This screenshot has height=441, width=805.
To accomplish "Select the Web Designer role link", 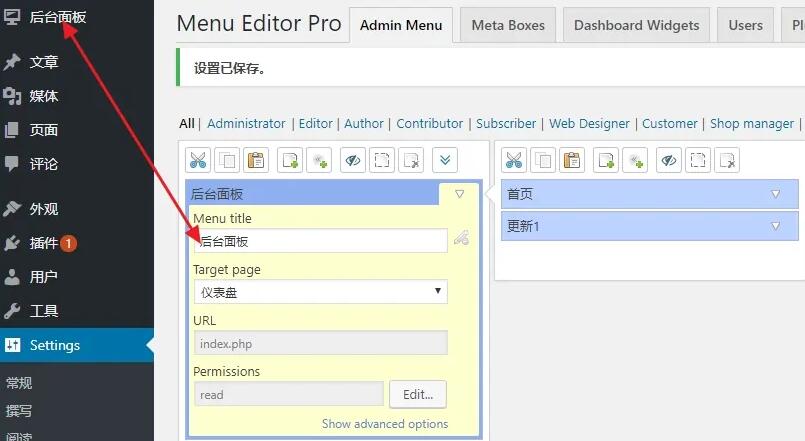I will point(589,124).
